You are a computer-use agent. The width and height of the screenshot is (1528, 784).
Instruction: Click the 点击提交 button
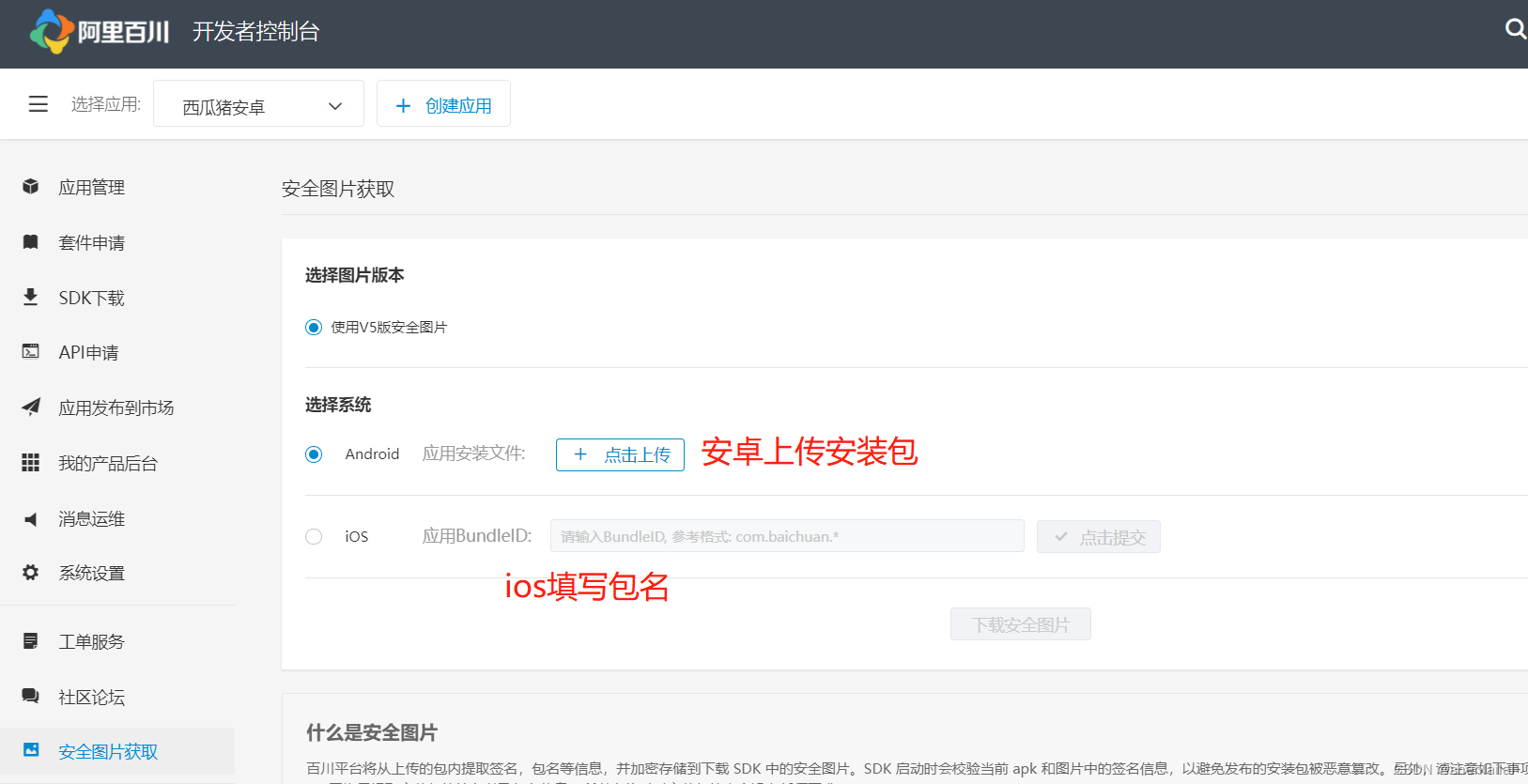pyautogui.click(x=1099, y=537)
